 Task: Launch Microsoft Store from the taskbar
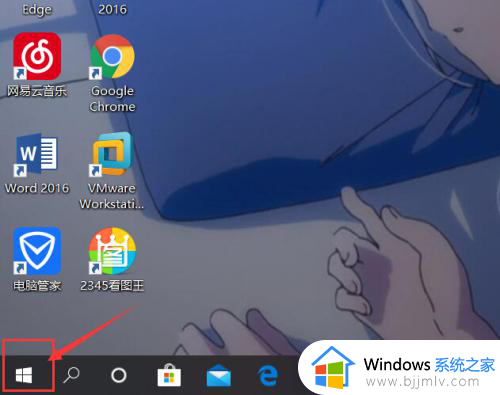(169, 375)
